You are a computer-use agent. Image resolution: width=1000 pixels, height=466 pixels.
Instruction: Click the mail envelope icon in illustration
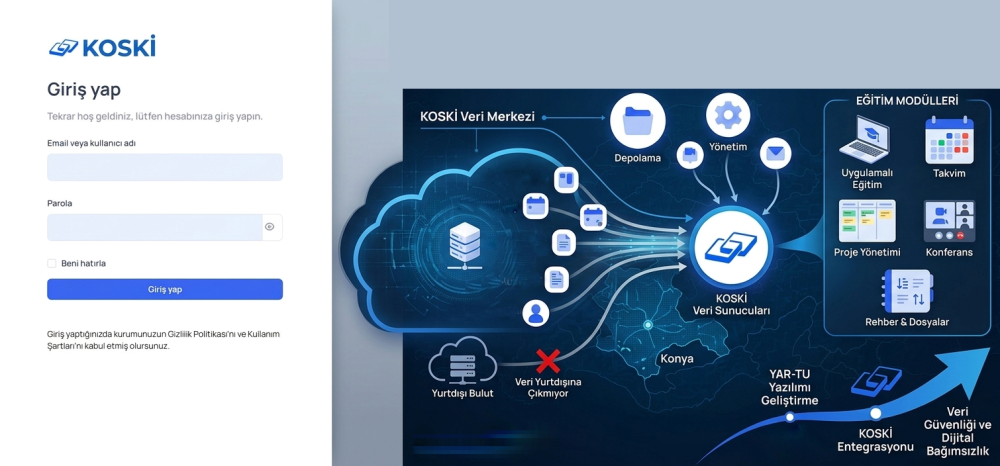tap(776, 153)
